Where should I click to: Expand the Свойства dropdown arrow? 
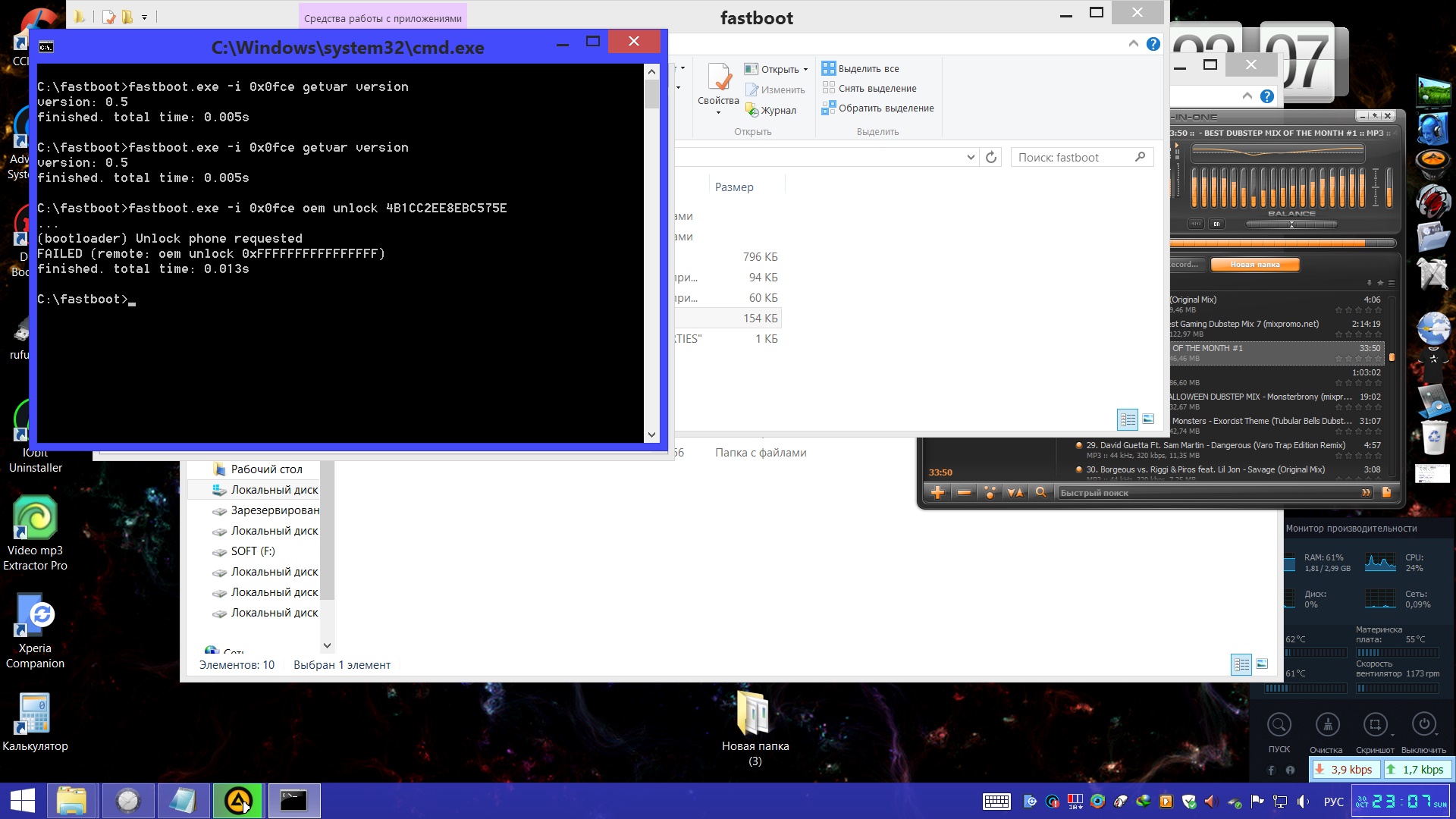718,113
